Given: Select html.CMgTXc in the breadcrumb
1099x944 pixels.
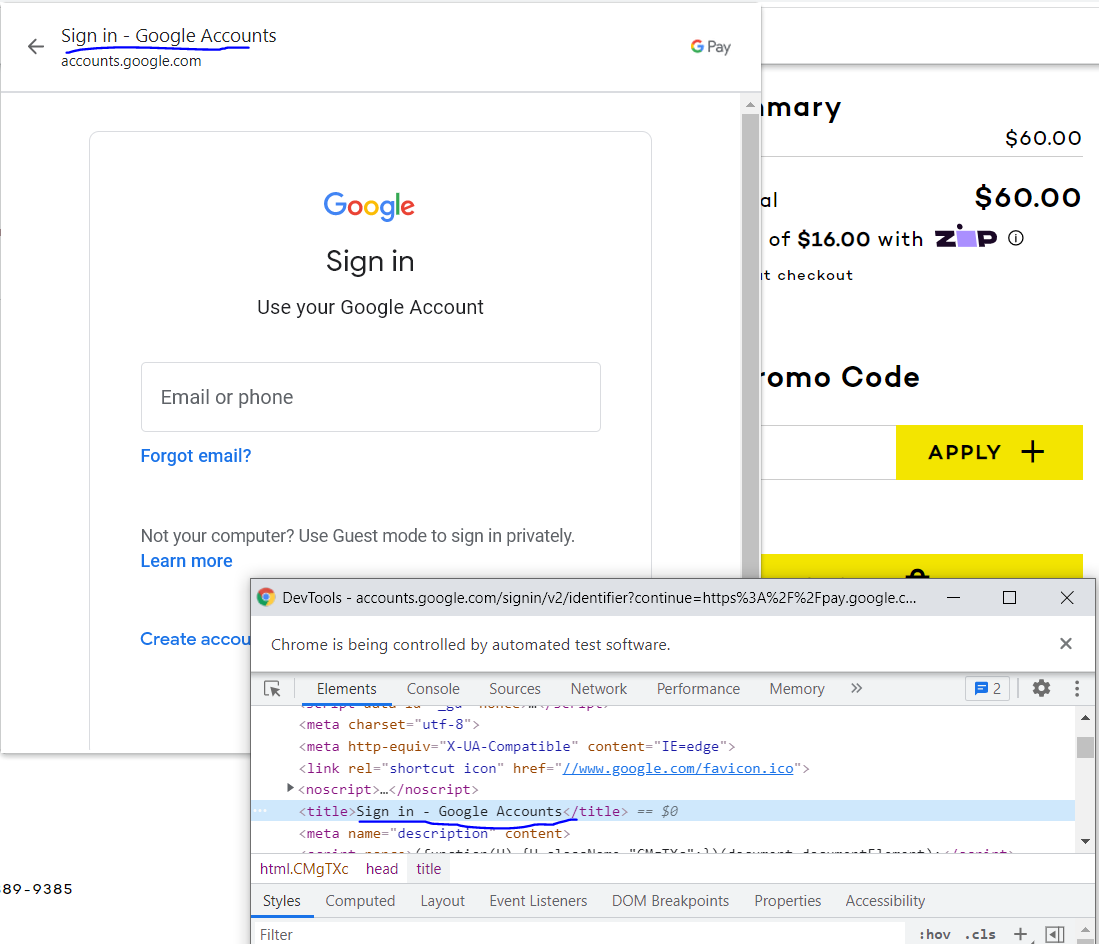Looking at the screenshot, I should coord(304,869).
